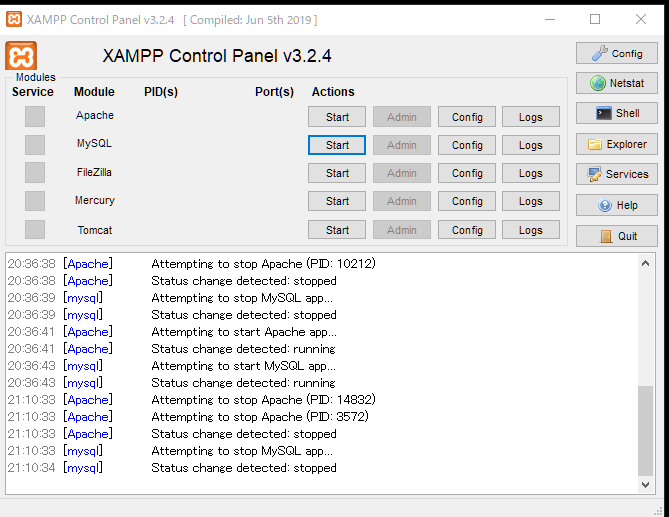Click the XAMPP logo in the title bar
This screenshot has height=517, width=669.
coord(14,19)
